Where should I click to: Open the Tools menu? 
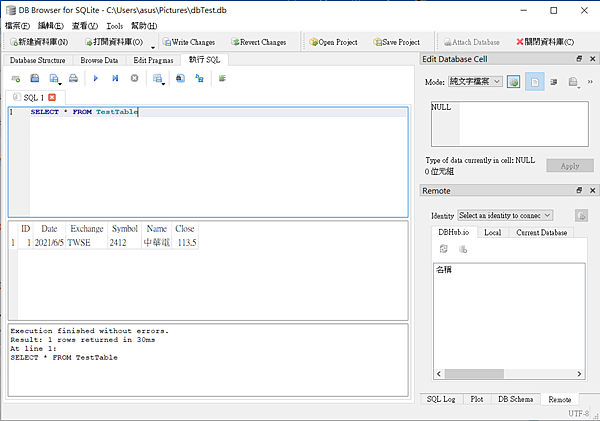tap(115, 26)
